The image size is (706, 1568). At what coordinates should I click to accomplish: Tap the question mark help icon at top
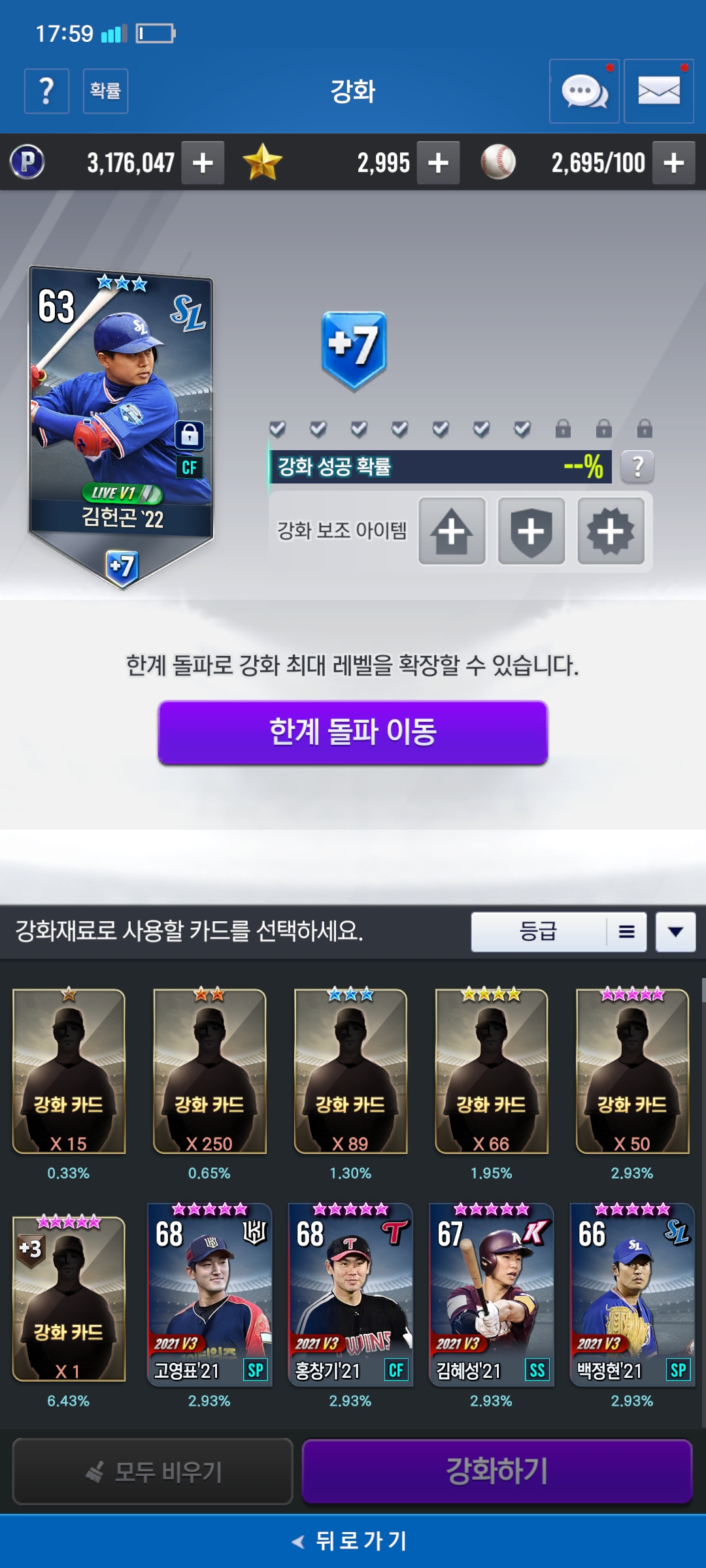(x=46, y=91)
